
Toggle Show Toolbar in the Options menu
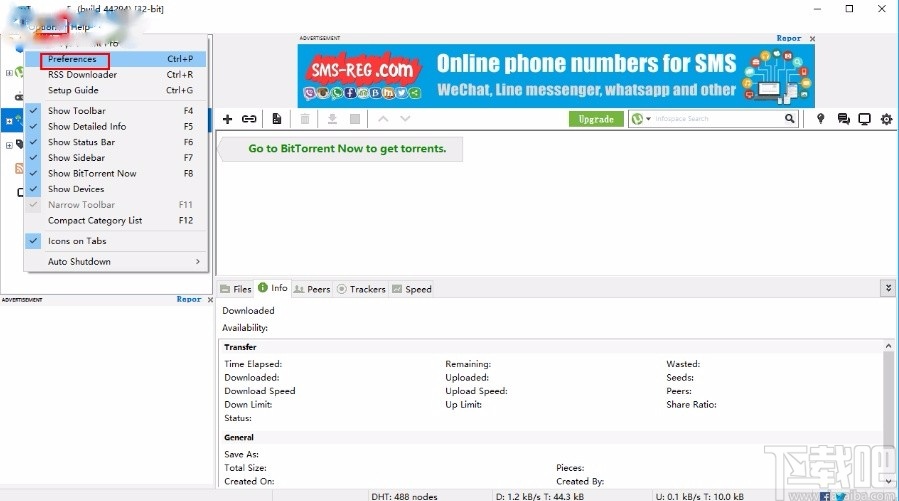click(x=77, y=111)
